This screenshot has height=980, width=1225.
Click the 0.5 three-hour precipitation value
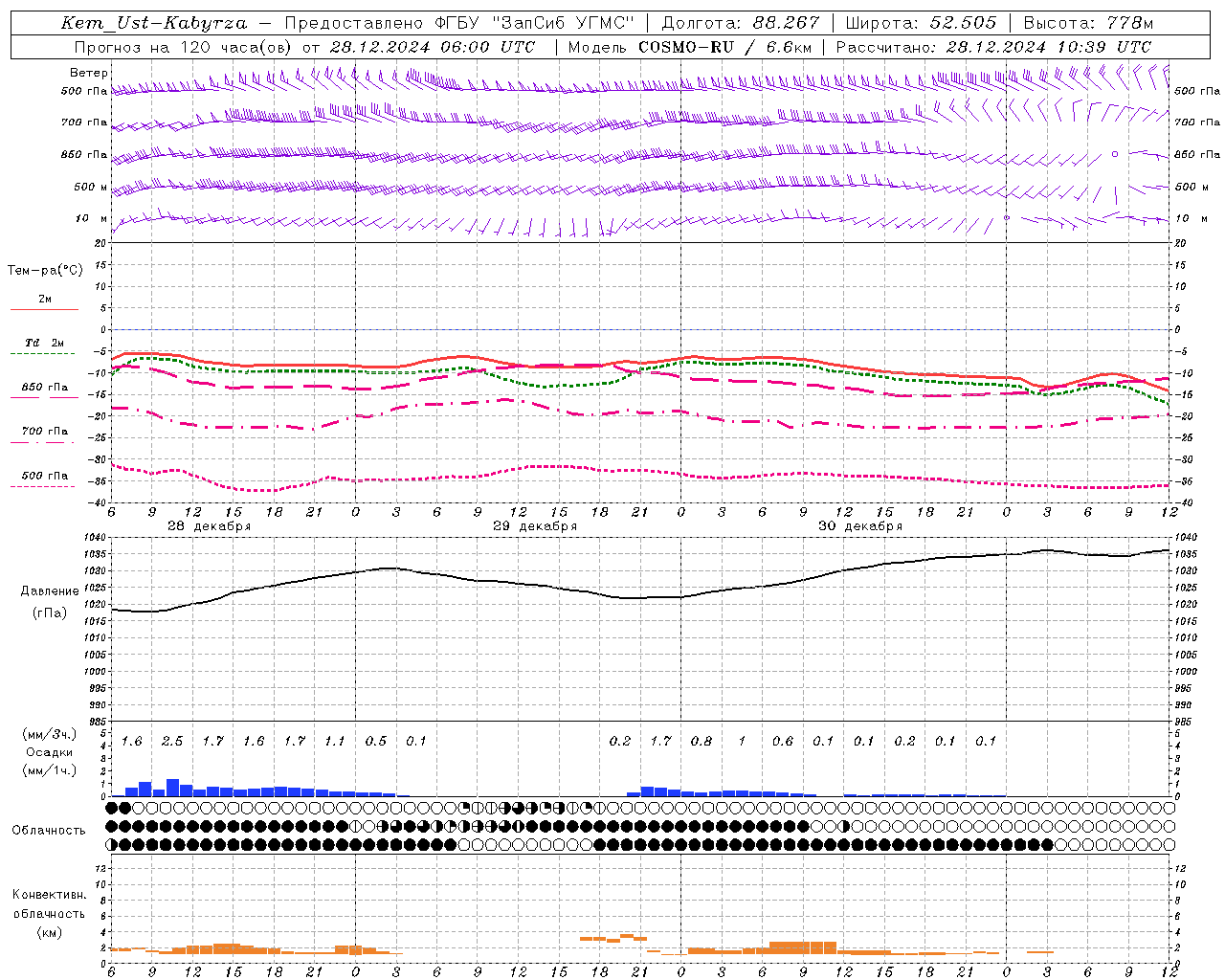(376, 742)
